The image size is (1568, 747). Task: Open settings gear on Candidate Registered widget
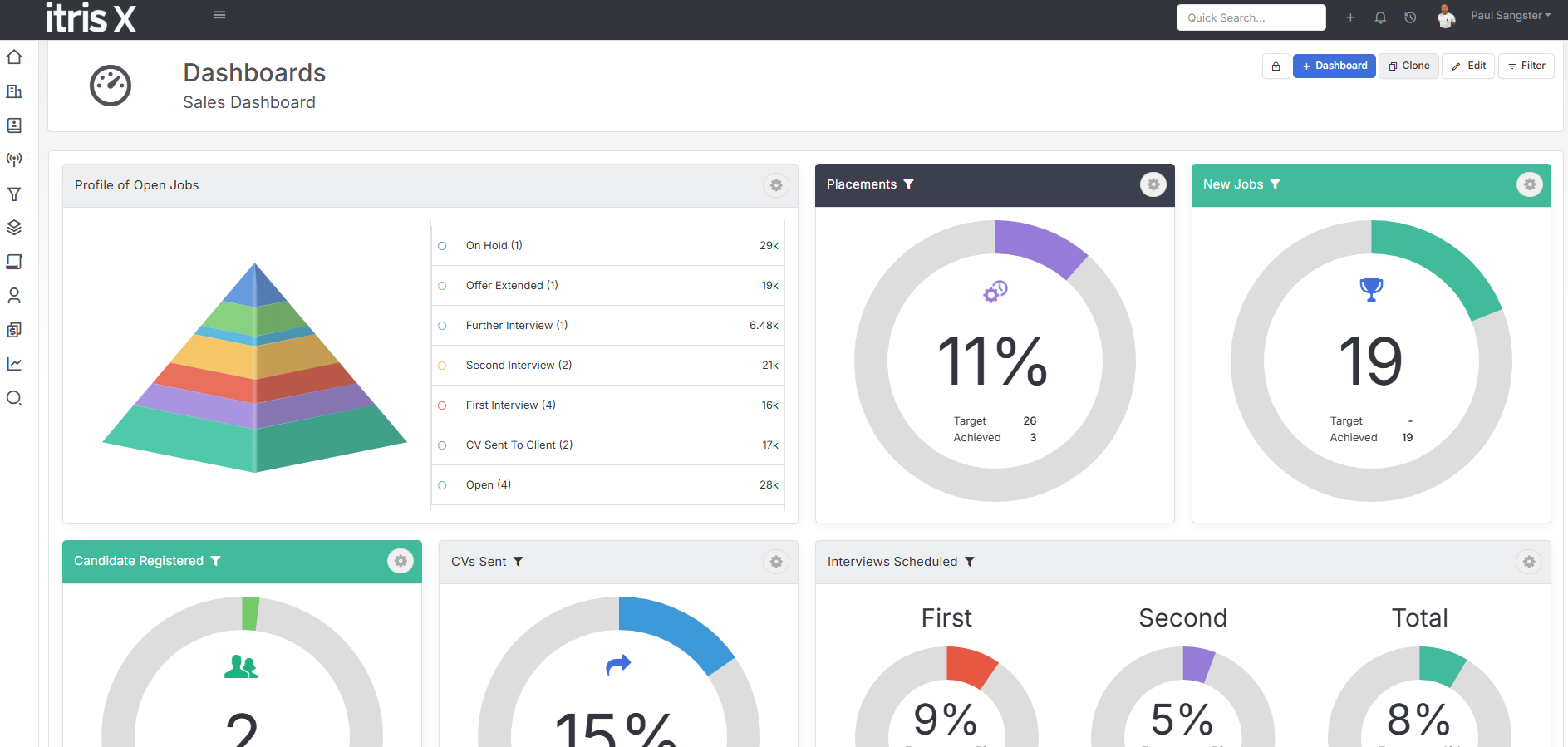tap(401, 561)
